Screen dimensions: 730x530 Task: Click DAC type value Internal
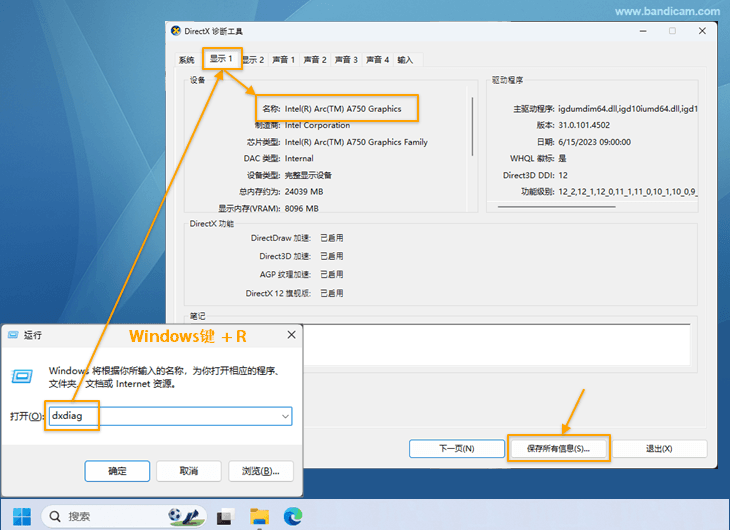[299, 158]
